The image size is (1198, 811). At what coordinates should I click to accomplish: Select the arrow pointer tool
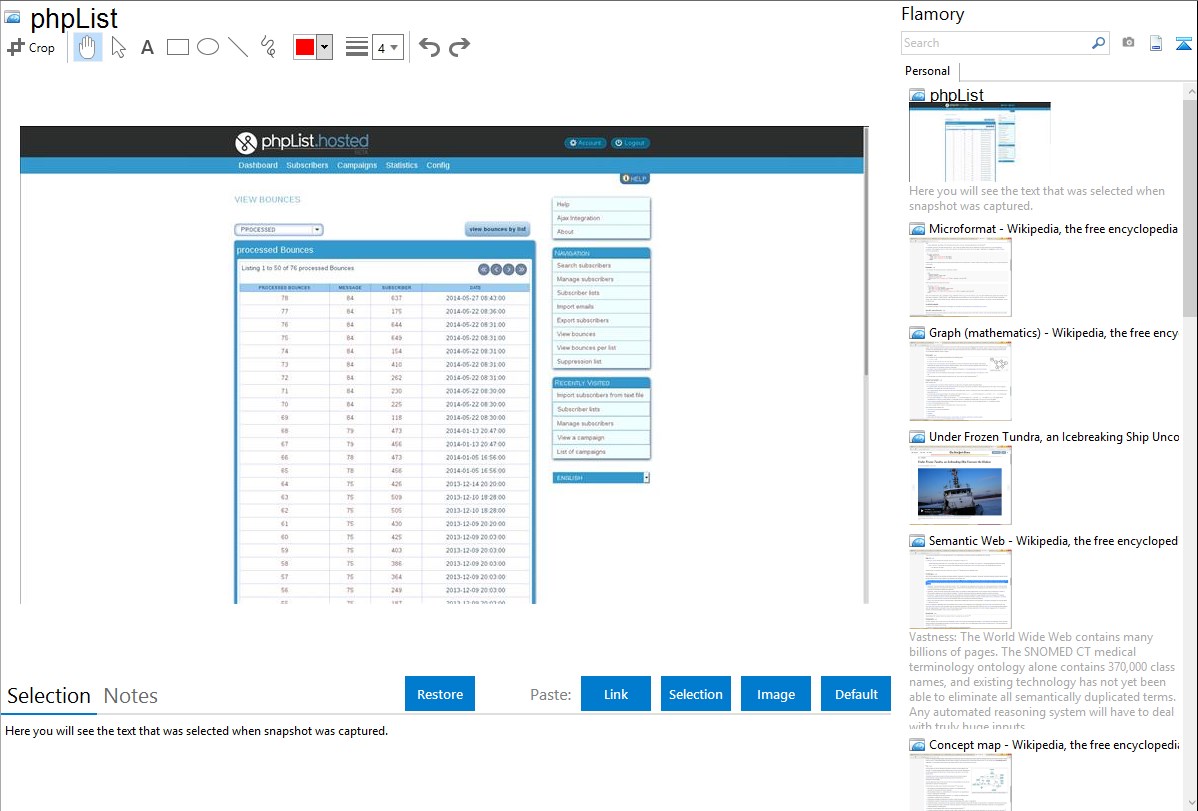(x=118, y=47)
